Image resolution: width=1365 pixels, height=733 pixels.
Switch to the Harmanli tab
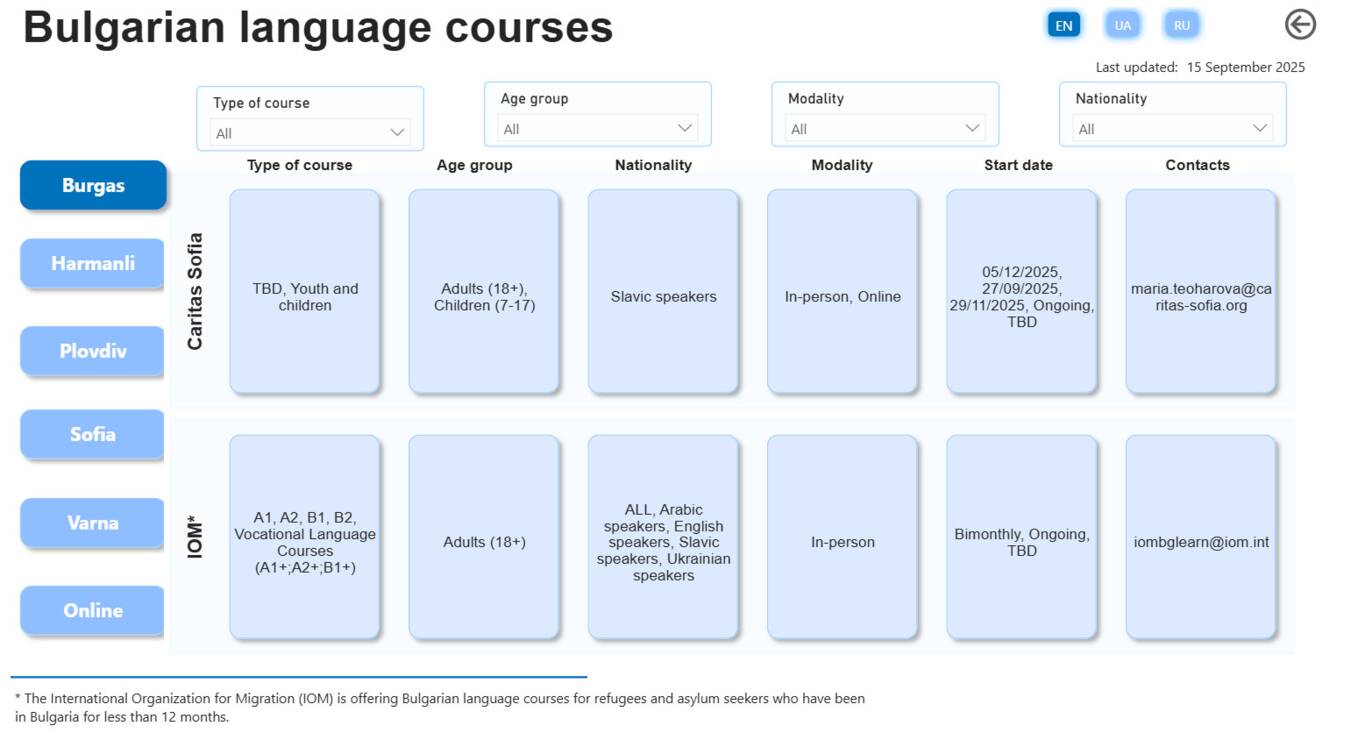pyautogui.click(x=93, y=264)
